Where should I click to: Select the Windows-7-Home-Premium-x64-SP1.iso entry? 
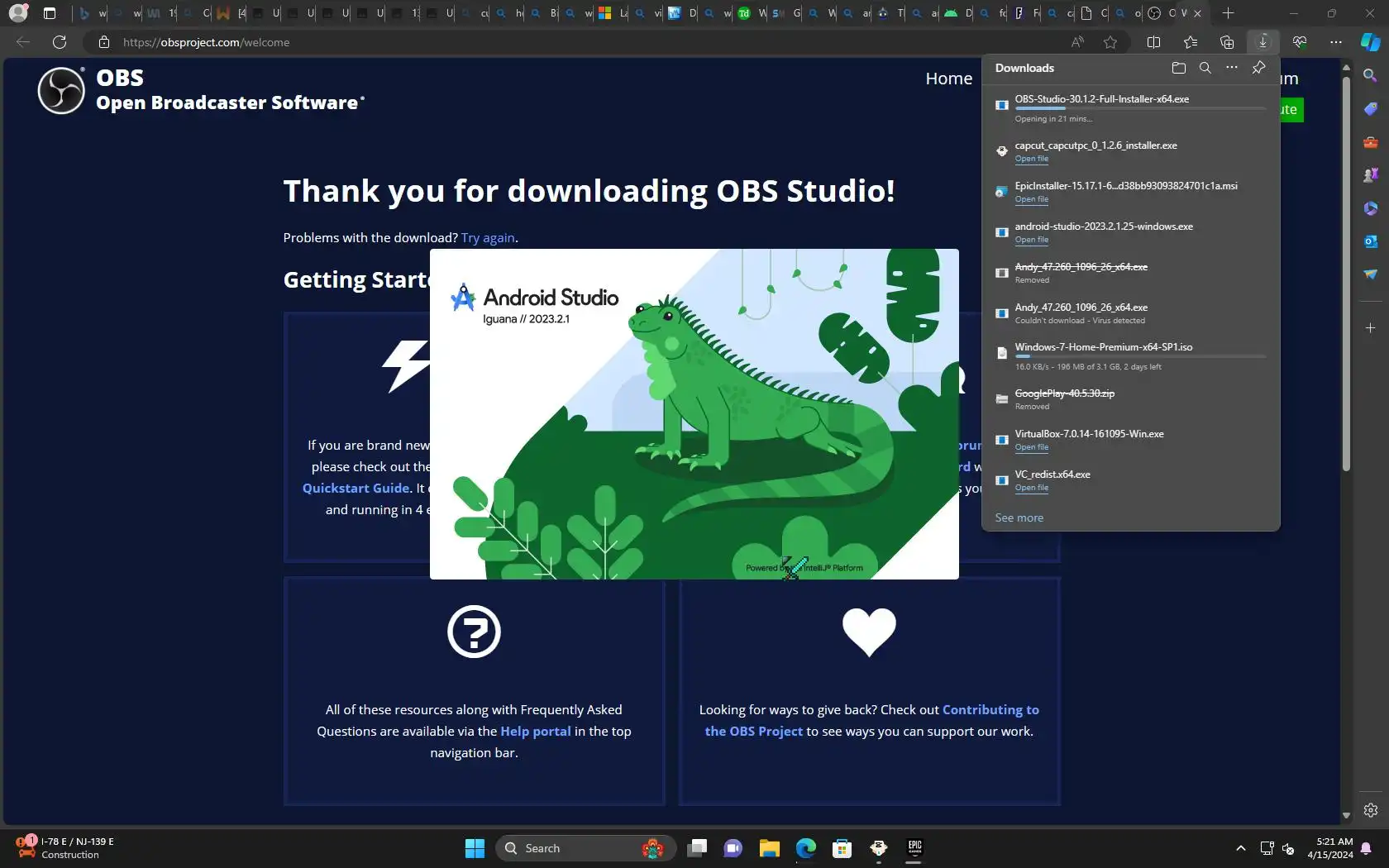coord(1130,356)
